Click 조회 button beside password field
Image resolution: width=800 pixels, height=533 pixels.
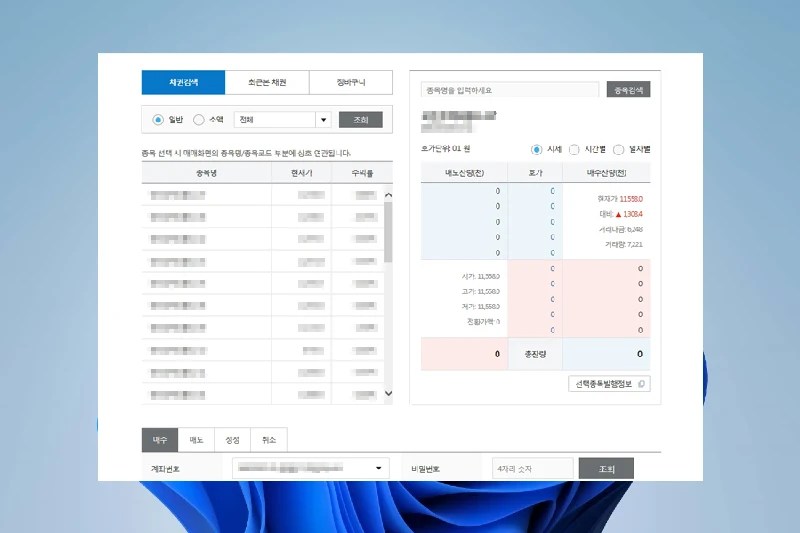(x=606, y=468)
